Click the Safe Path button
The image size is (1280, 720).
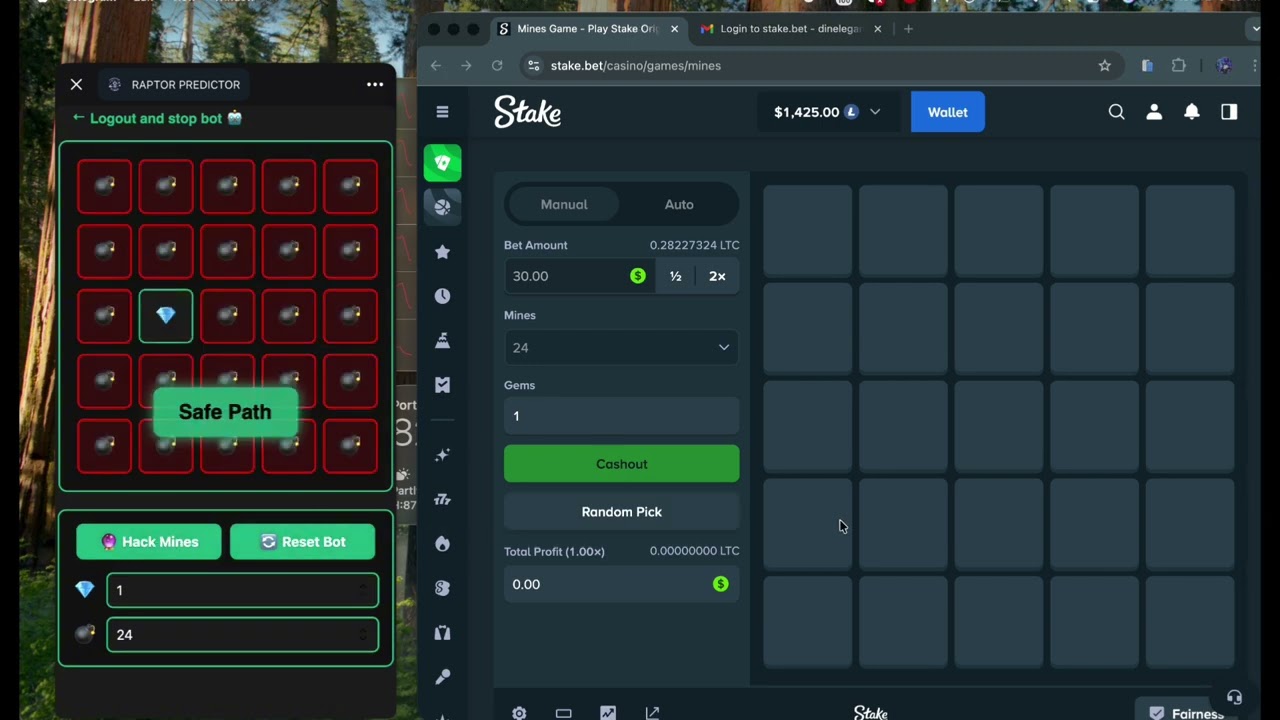[x=225, y=412]
